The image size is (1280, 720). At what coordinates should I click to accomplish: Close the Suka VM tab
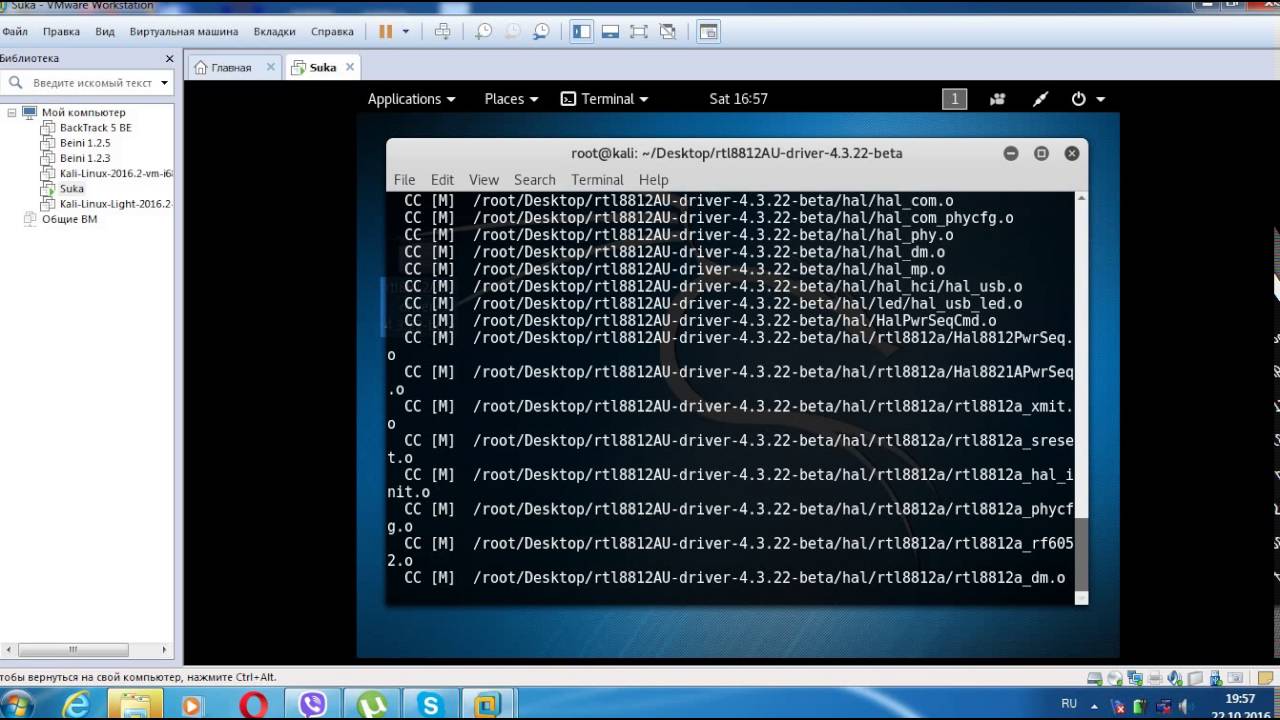pyautogui.click(x=349, y=67)
